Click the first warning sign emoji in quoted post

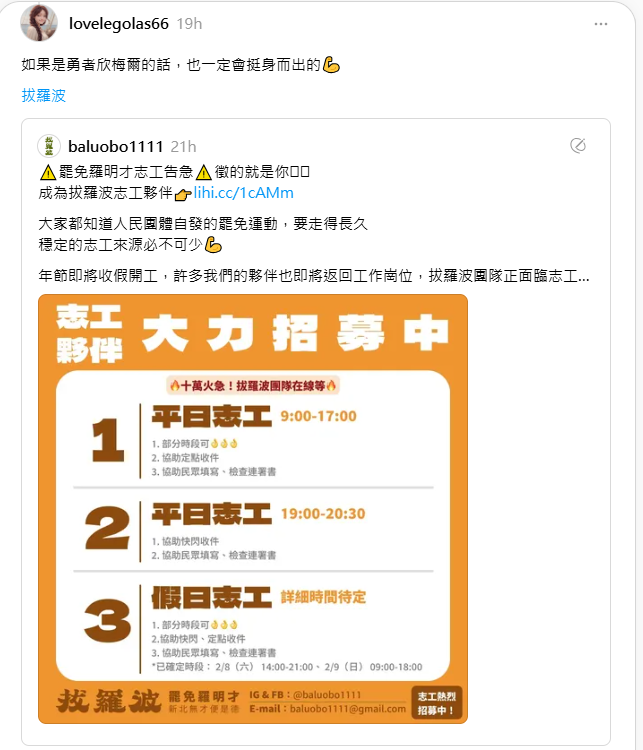click(48, 172)
